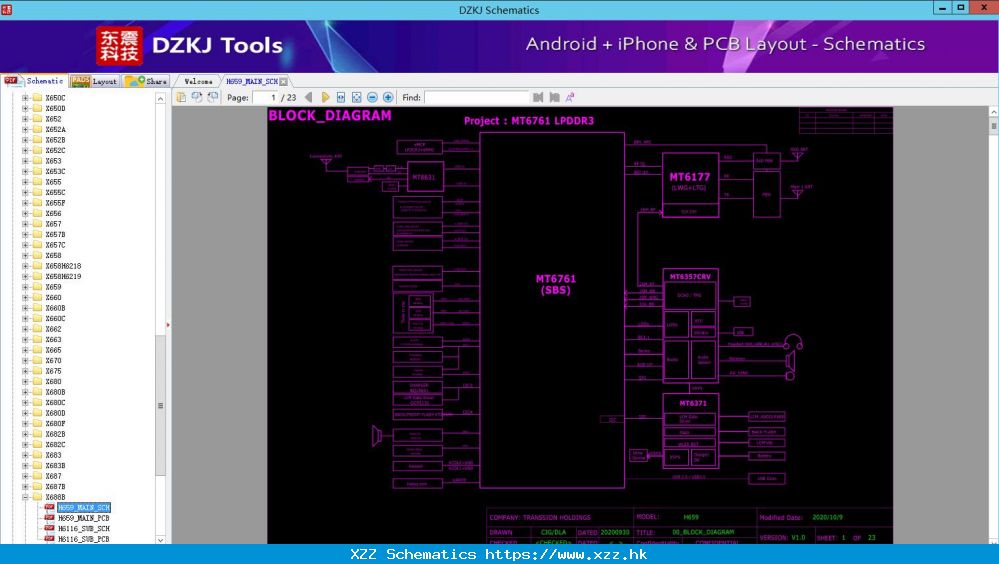
Task: Select the X665 folder row
Action: (54, 350)
